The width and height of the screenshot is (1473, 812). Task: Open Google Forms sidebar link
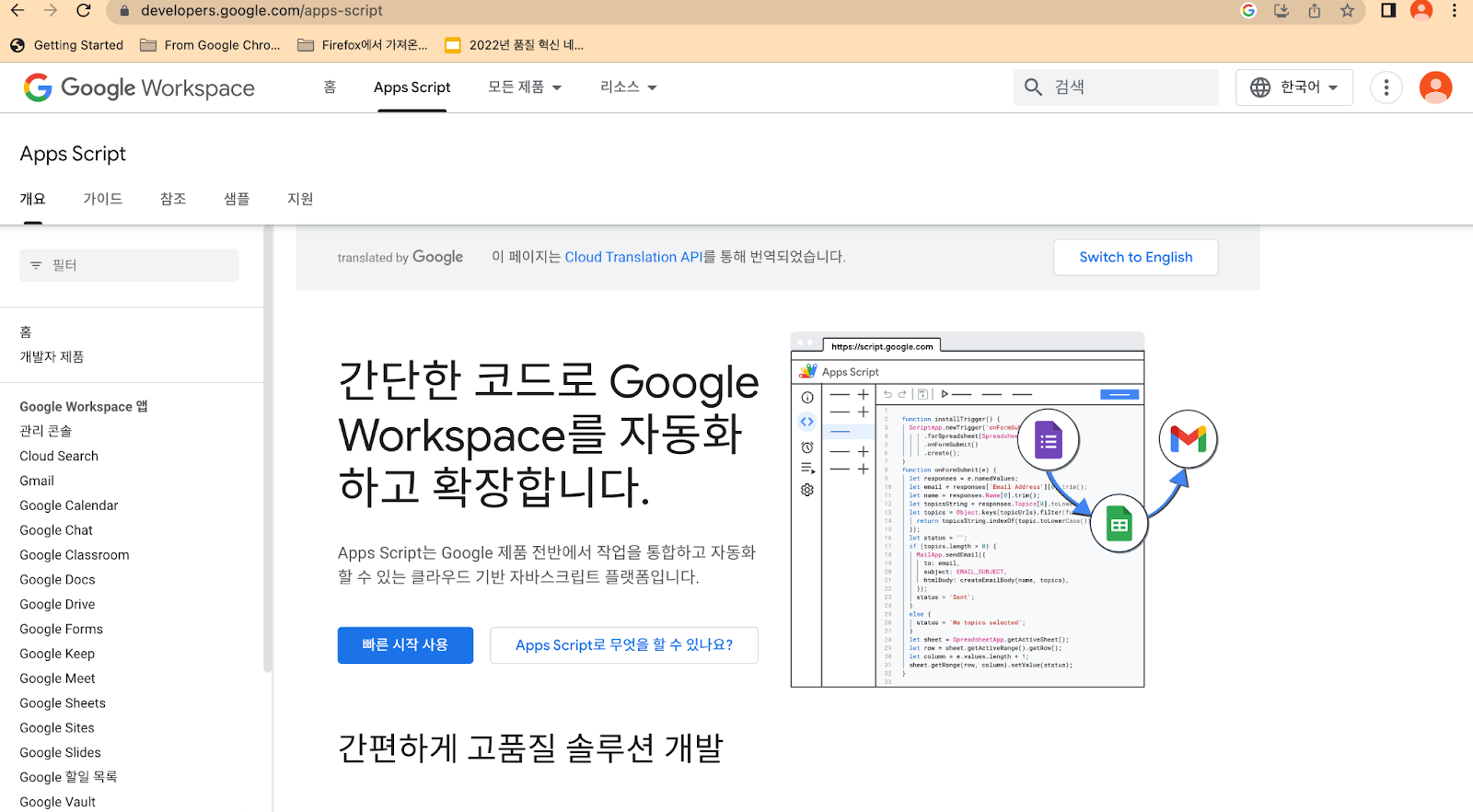61,630
